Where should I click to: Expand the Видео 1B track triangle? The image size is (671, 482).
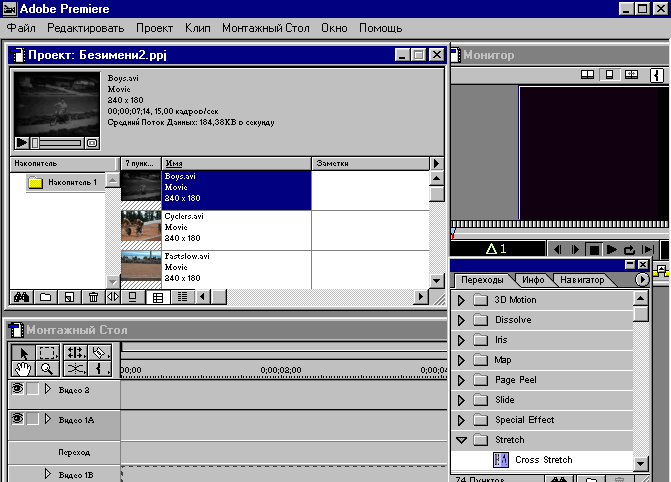[x=48, y=474]
